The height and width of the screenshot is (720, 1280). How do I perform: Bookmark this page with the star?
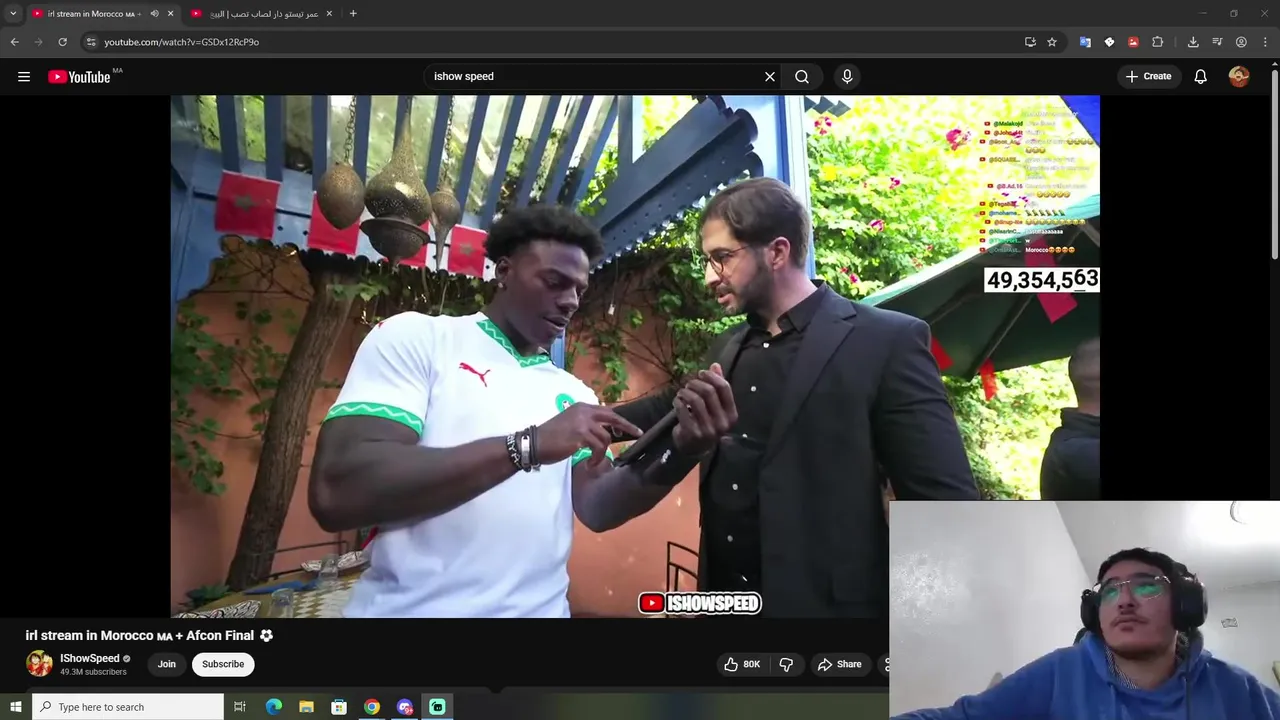(1052, 42)
